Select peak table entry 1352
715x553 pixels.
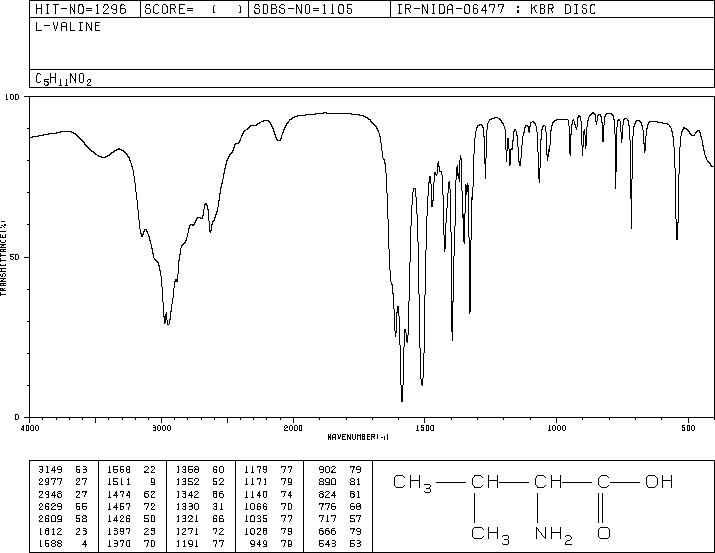pos(187,482)
